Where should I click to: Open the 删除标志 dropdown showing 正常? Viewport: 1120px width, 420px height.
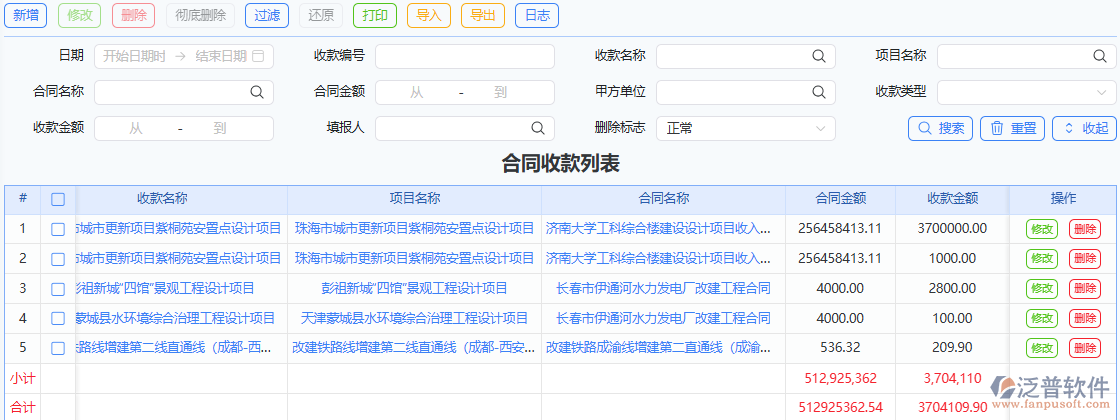pyautogui.click(x=746, y=129)
